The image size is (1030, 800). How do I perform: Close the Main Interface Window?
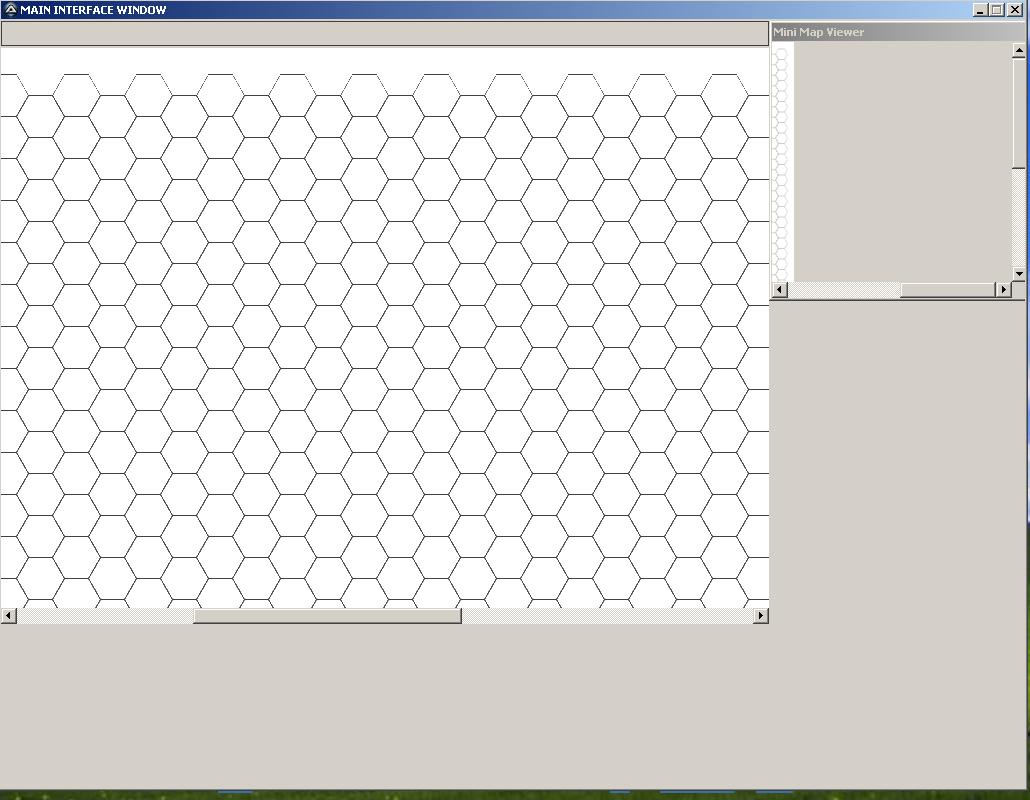1015,10
